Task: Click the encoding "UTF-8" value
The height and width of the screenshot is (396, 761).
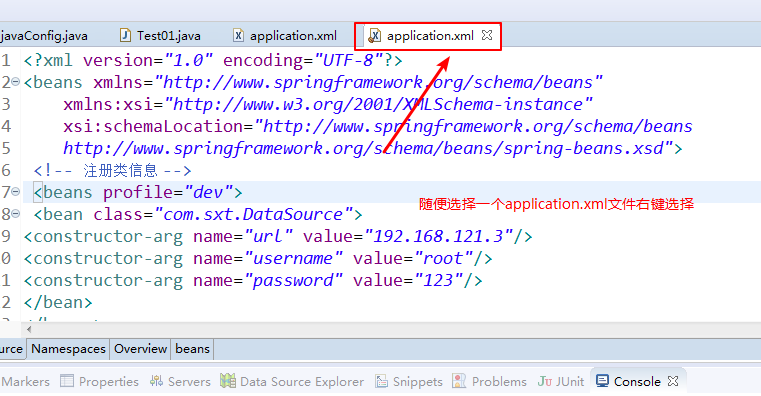Action: (x=348, y=61)
